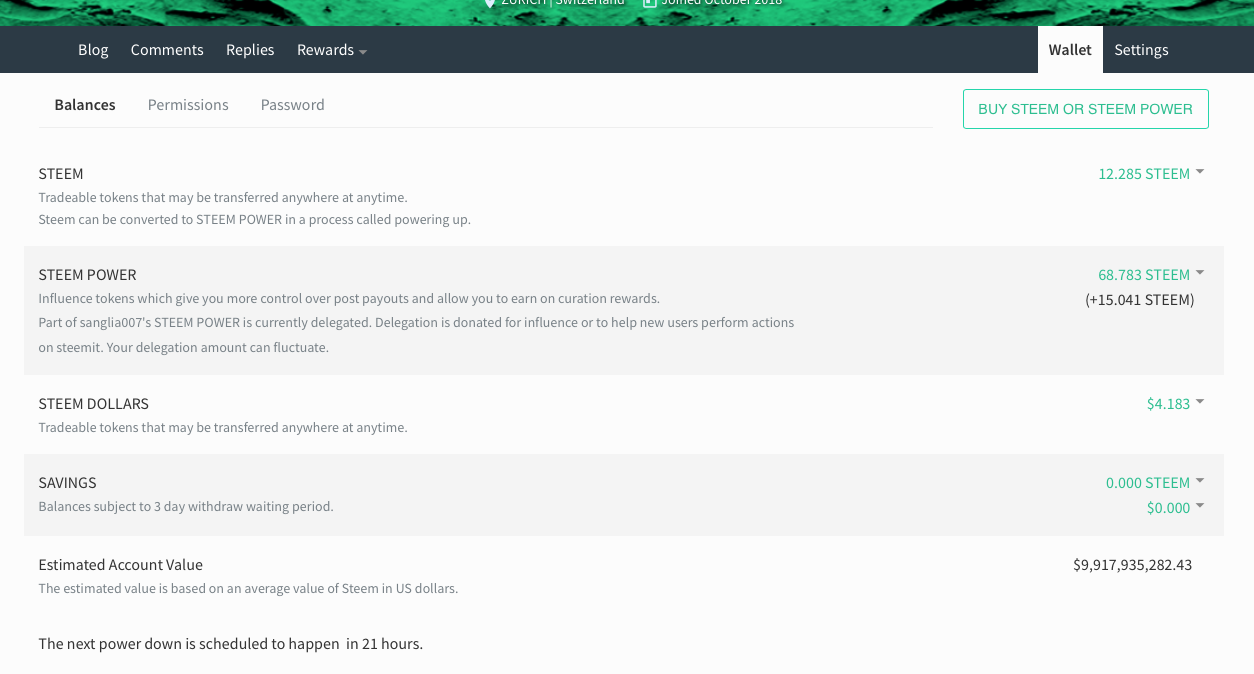Open the savings $0.000 dropdown
The width and height of the screenshot is (1254, 674).
click(x=1174, y=508)
